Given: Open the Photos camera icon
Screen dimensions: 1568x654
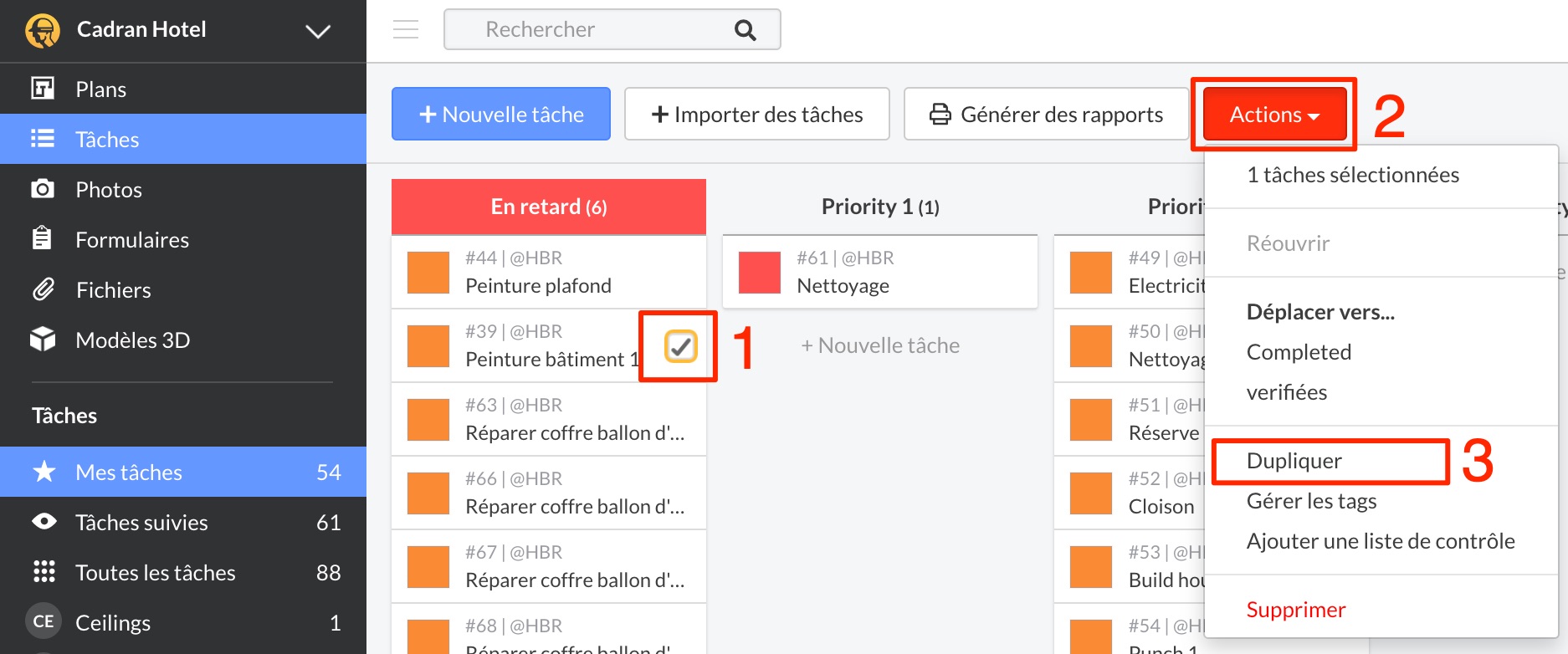Looking at the screenshot, I should tap(43, 189).
